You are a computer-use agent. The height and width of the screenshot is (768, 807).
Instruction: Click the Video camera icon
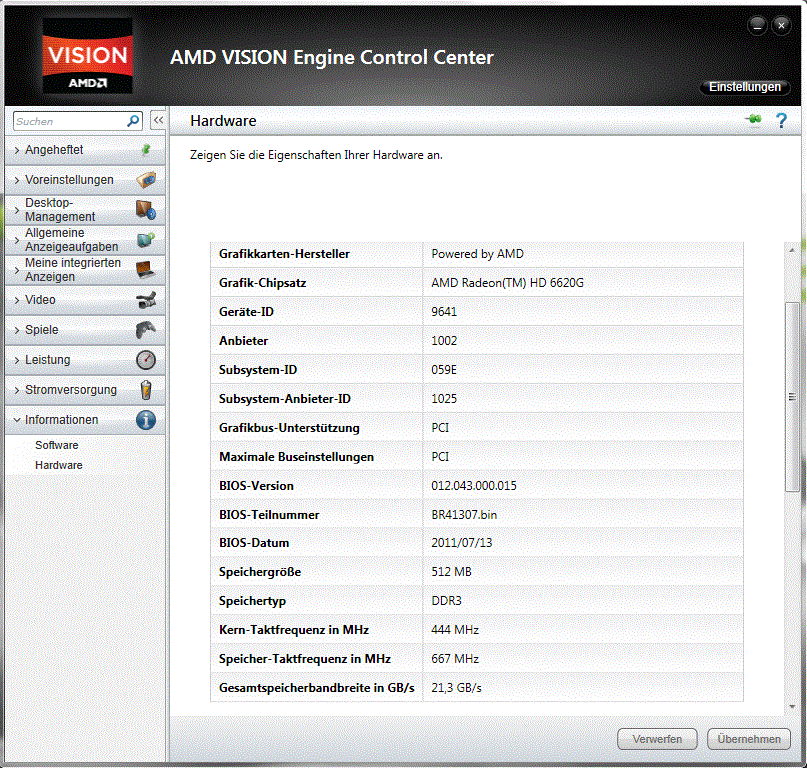tap(146, 300)
